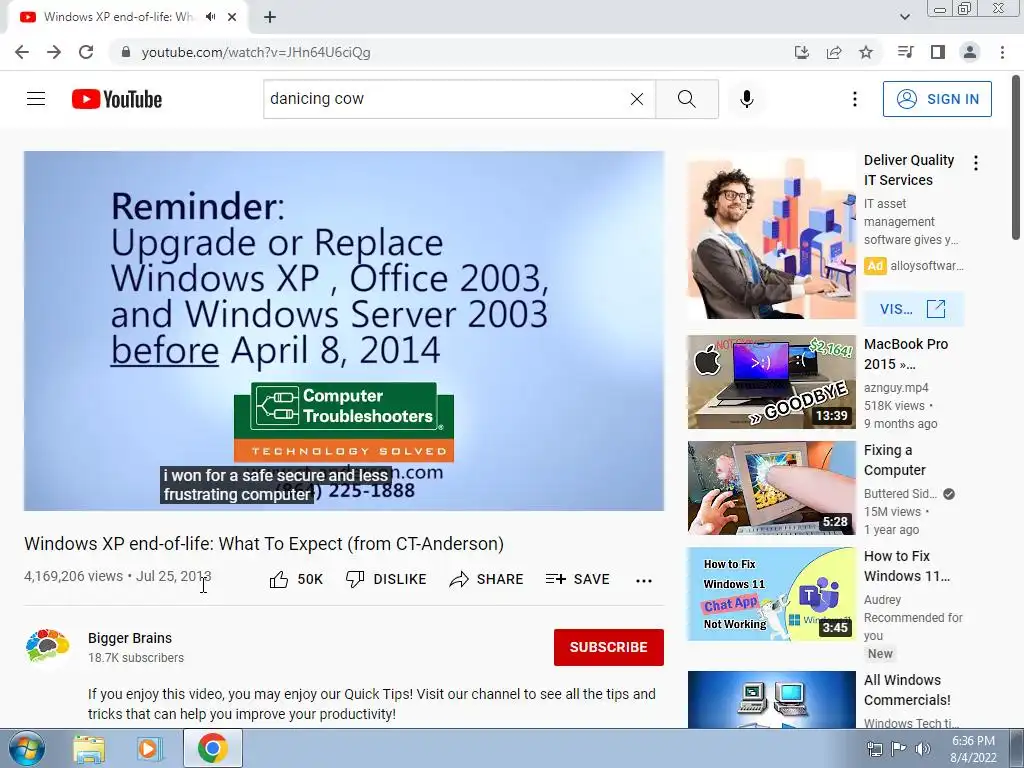Open the taskbar clock showing 6:36 PM

point(973,749)
